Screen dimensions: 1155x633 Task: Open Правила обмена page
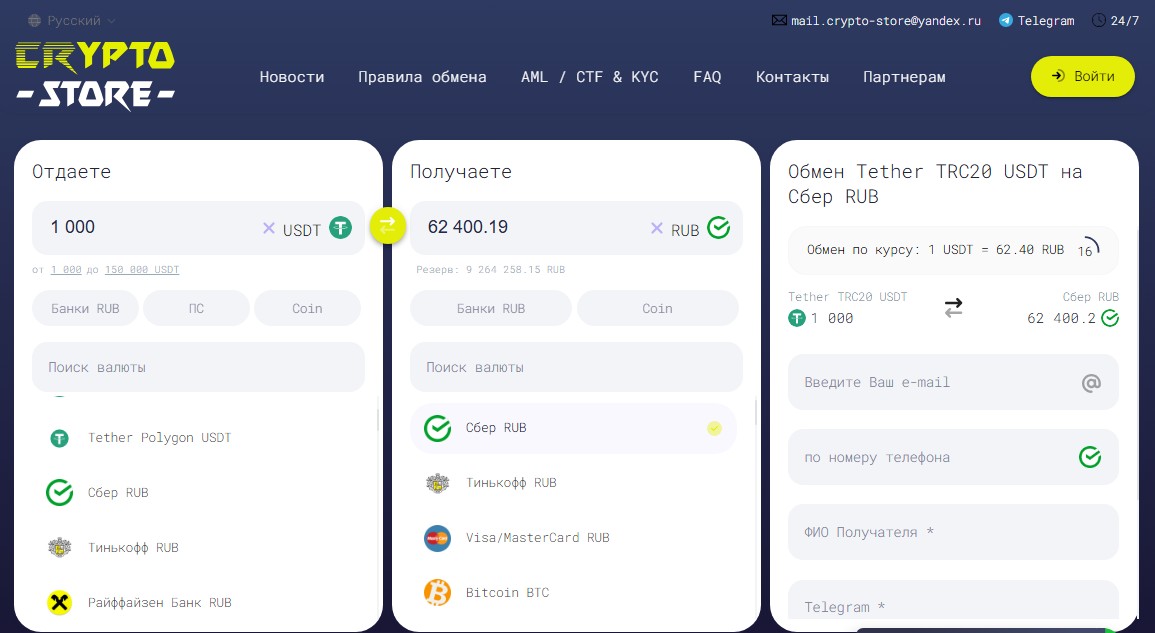(422, 77)
